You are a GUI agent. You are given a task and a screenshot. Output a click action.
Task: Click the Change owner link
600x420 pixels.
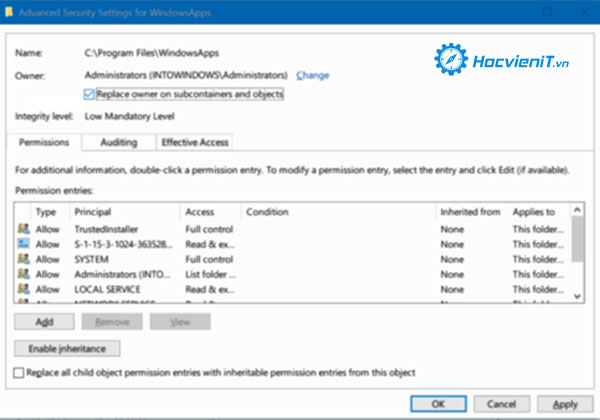tap(313, 75)
